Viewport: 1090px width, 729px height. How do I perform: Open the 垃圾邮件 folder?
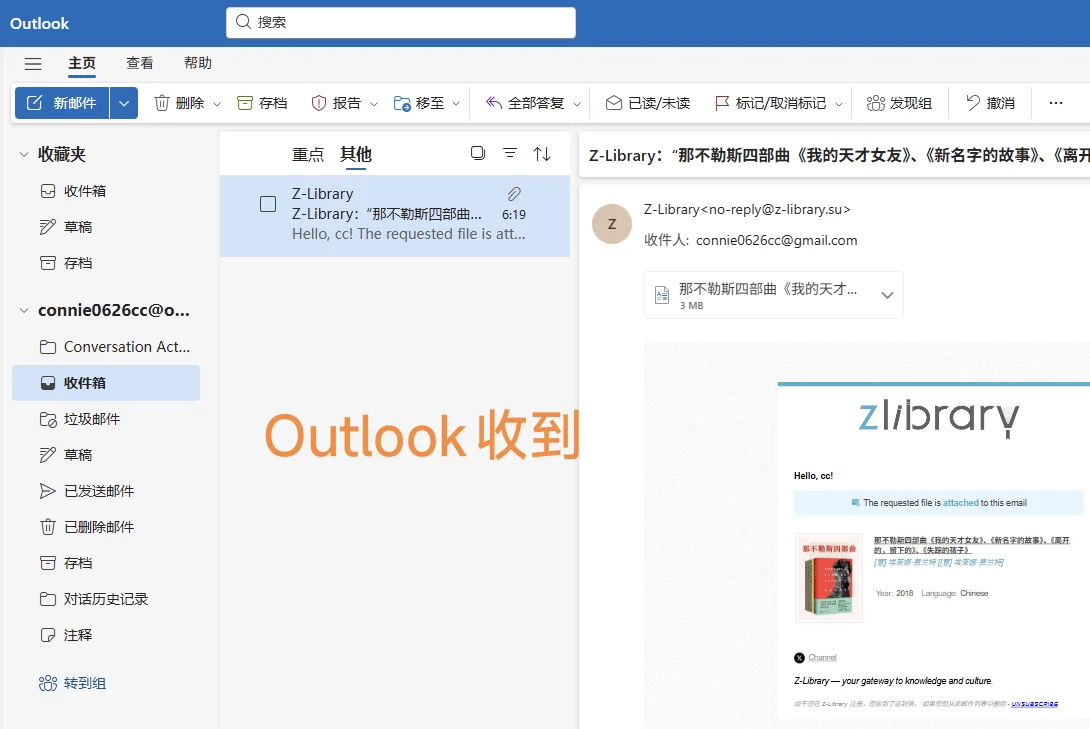pos(106,419)
